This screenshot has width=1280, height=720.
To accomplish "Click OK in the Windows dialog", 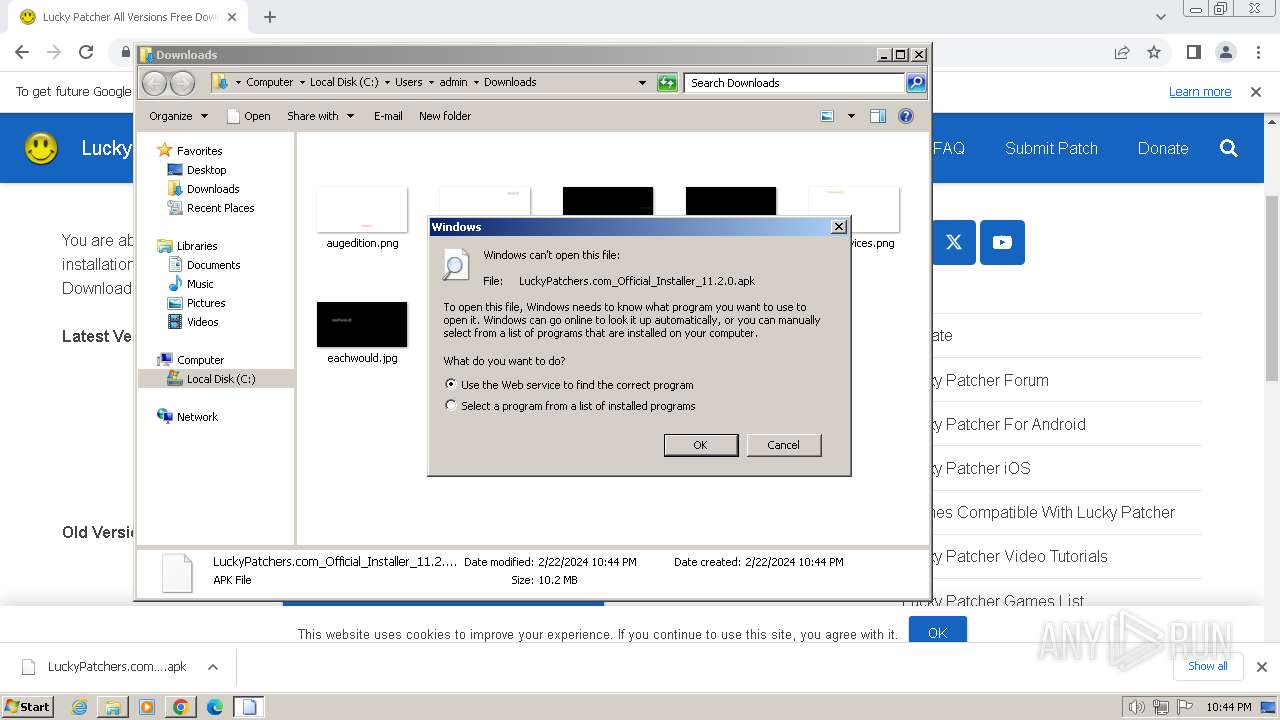I will (701, 445).
